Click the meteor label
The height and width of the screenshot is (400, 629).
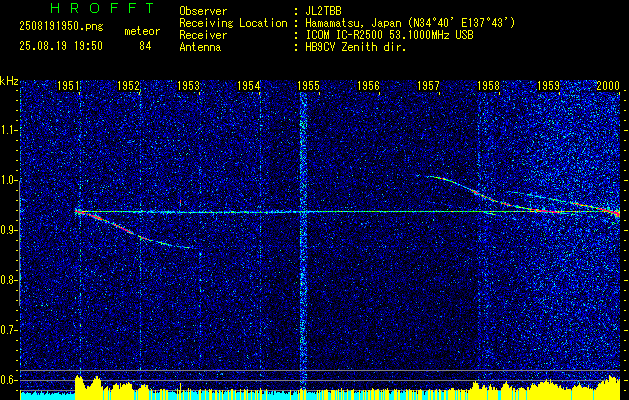[142, 31]
